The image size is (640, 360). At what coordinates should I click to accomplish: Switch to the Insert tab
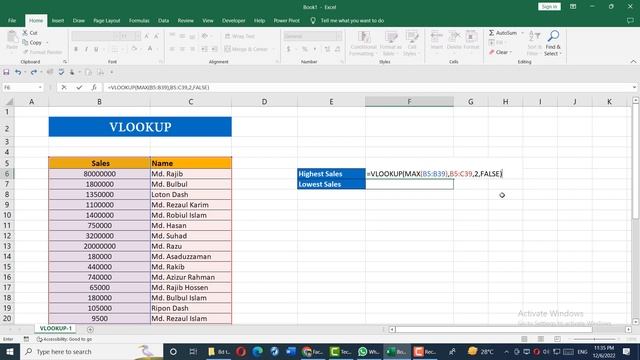click(x=58, y=20)
